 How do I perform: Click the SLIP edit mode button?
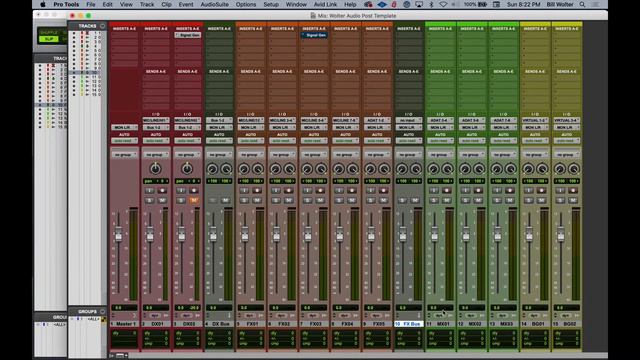point(49,39)
